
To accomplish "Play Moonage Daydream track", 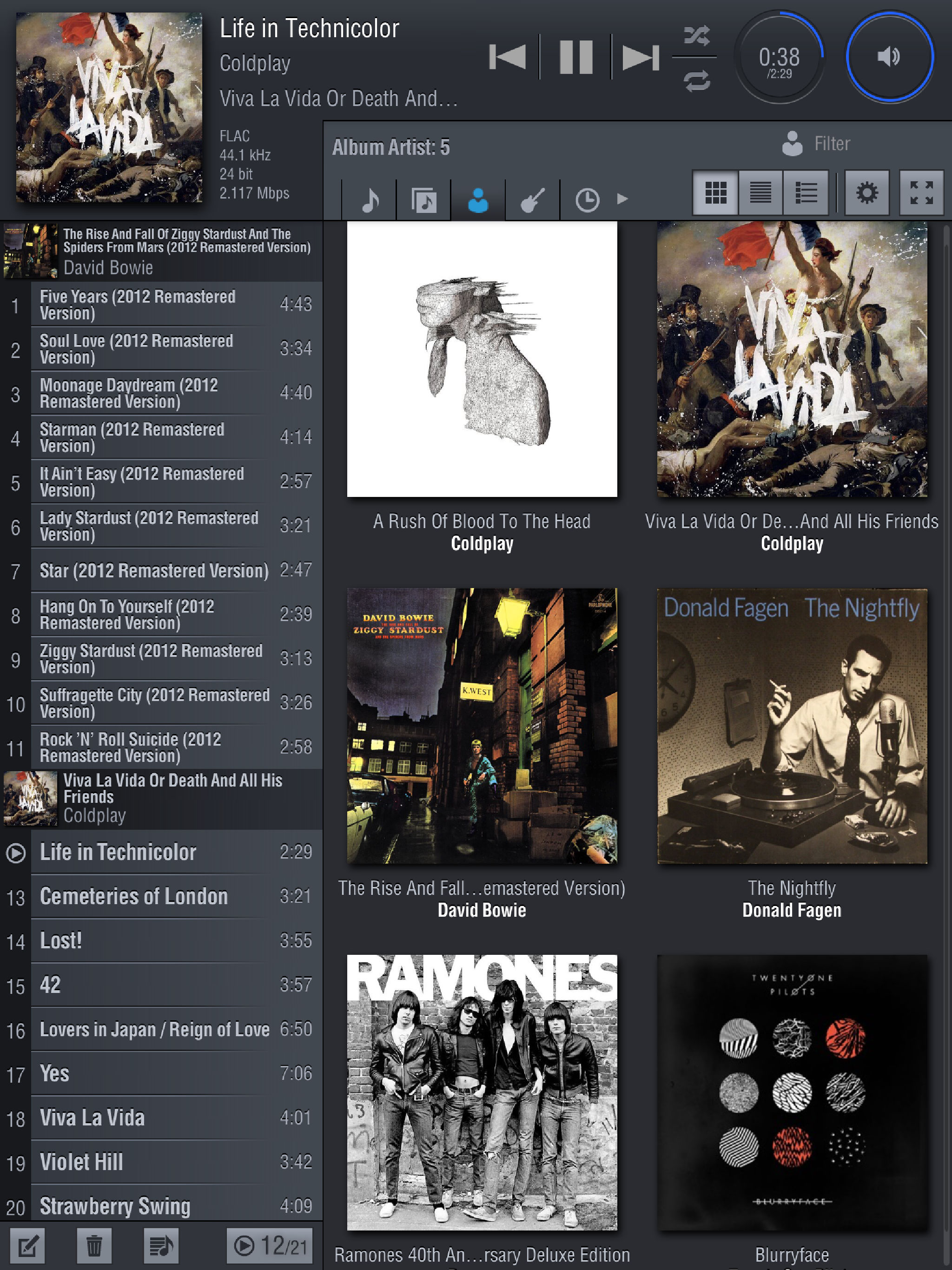I will (x=161, y=393).
